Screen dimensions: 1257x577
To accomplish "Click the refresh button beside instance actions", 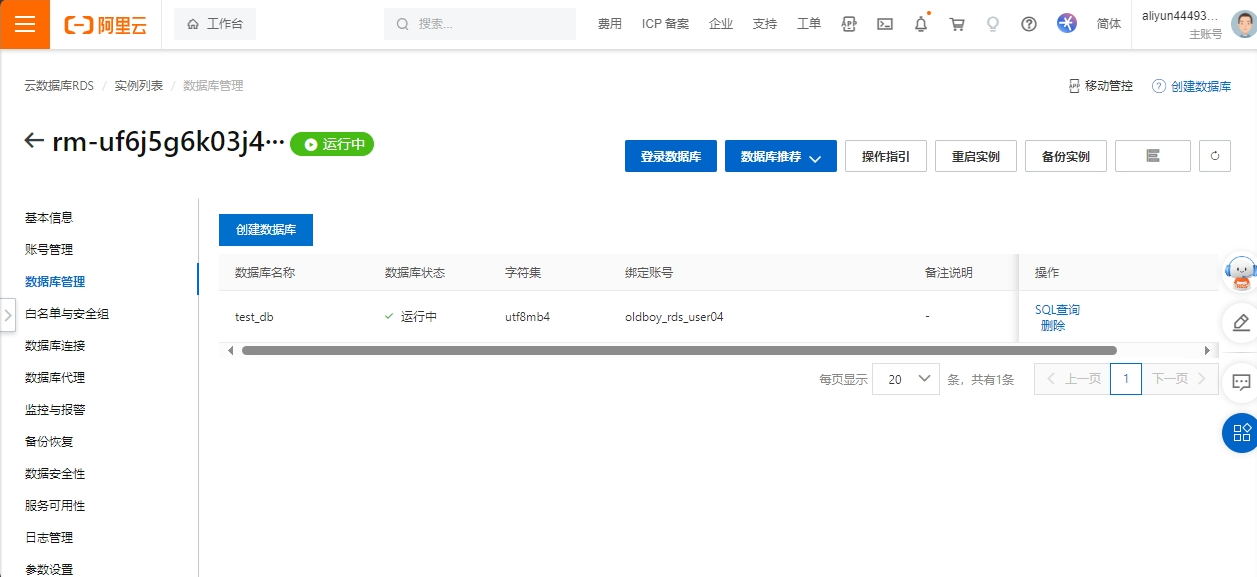I will [1215, 156].
